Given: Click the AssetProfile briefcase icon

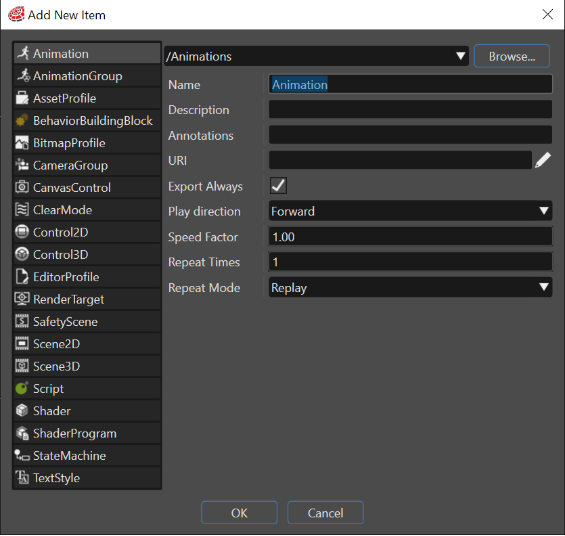Looking at the screenshot, I should [22, 98].
